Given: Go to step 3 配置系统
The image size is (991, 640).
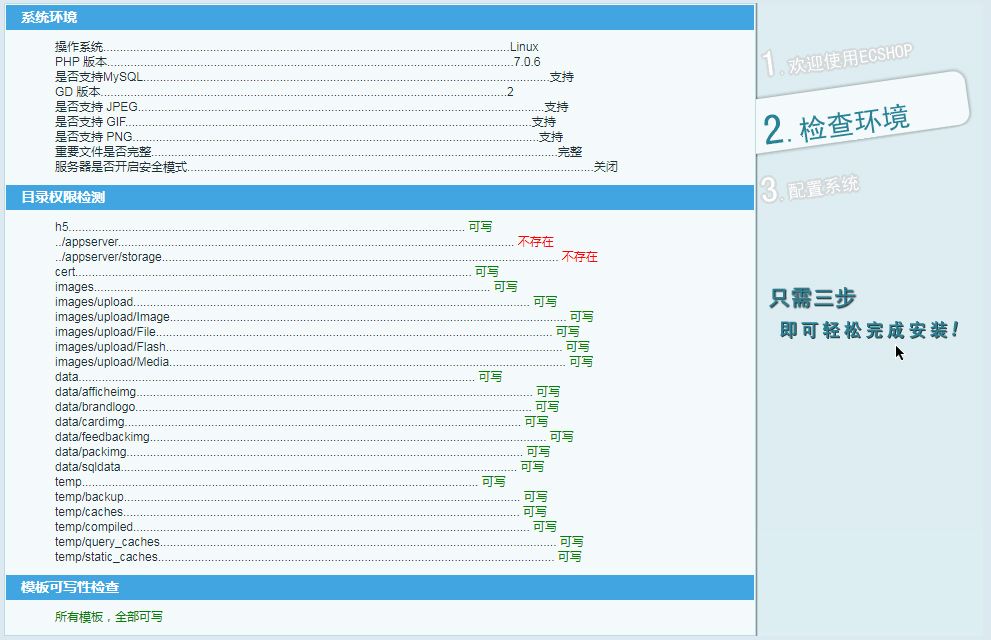Looking at the screenshot, I should [x=811, y=188].
